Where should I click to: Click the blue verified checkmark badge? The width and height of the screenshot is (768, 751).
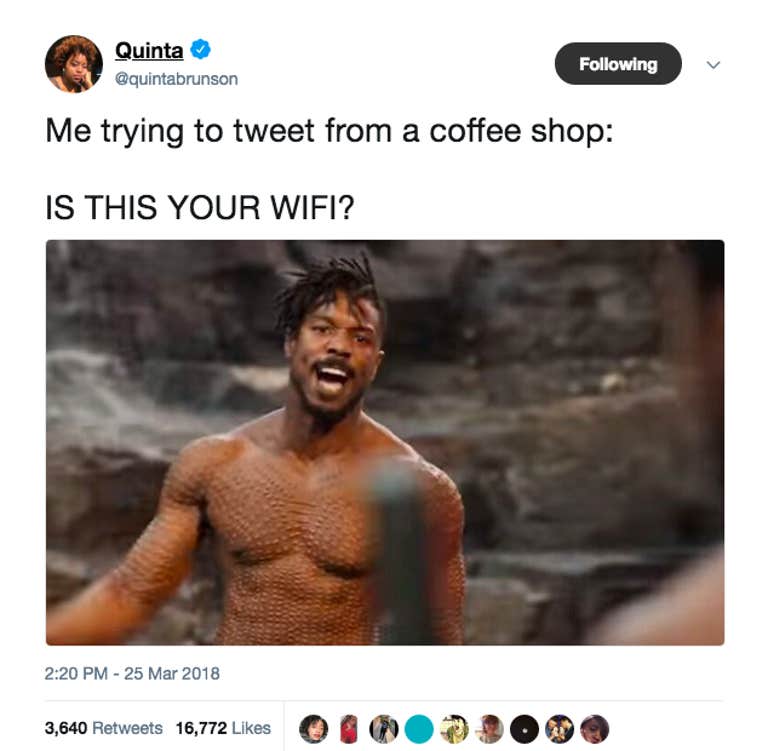pos(200,49)
